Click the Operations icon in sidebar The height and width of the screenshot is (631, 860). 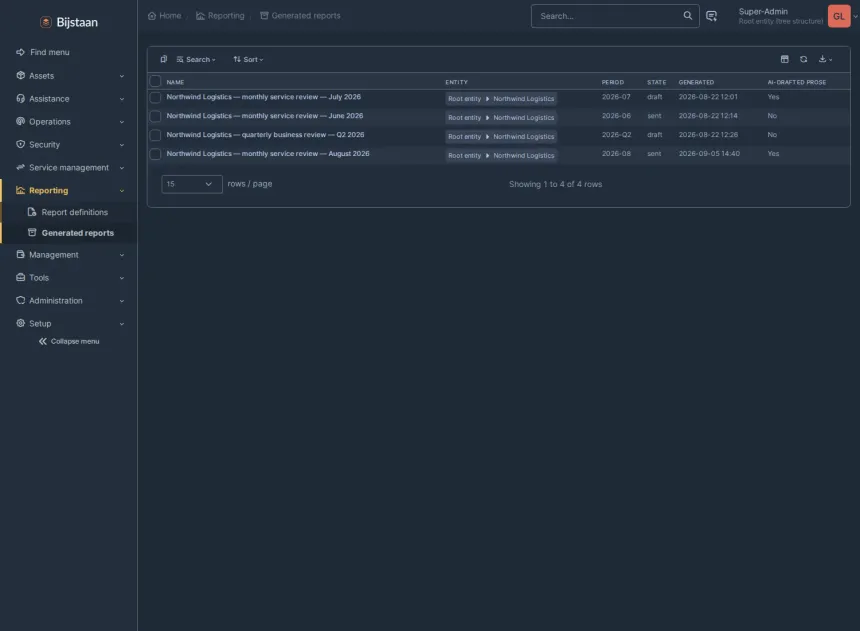click(x=21, y=121)
